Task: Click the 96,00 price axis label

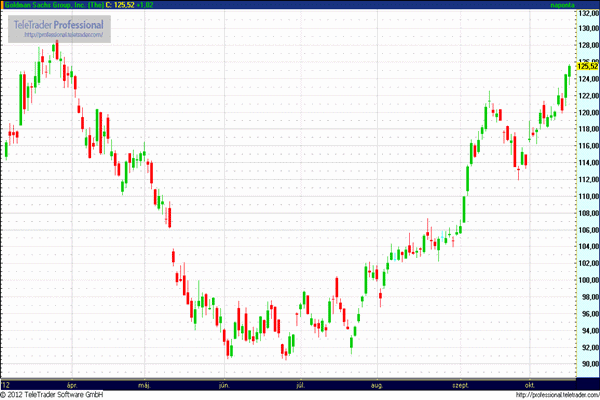Action: click(x=590, y=314)
